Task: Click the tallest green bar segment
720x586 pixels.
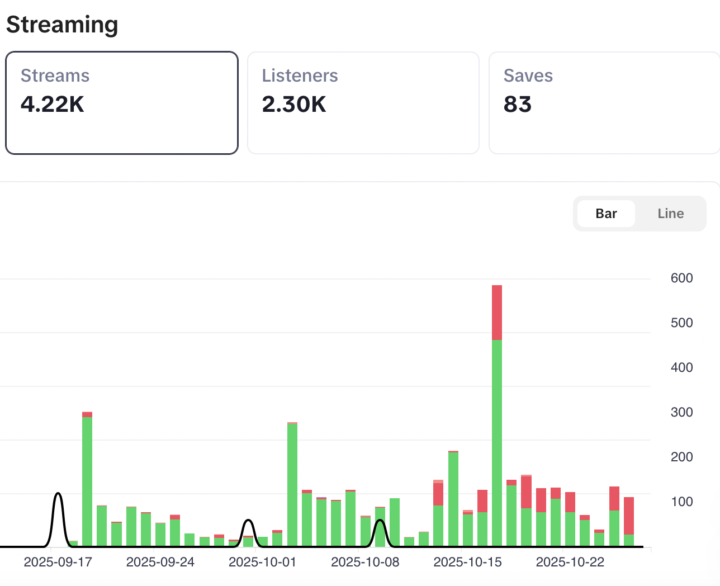Action: point(497,440)
